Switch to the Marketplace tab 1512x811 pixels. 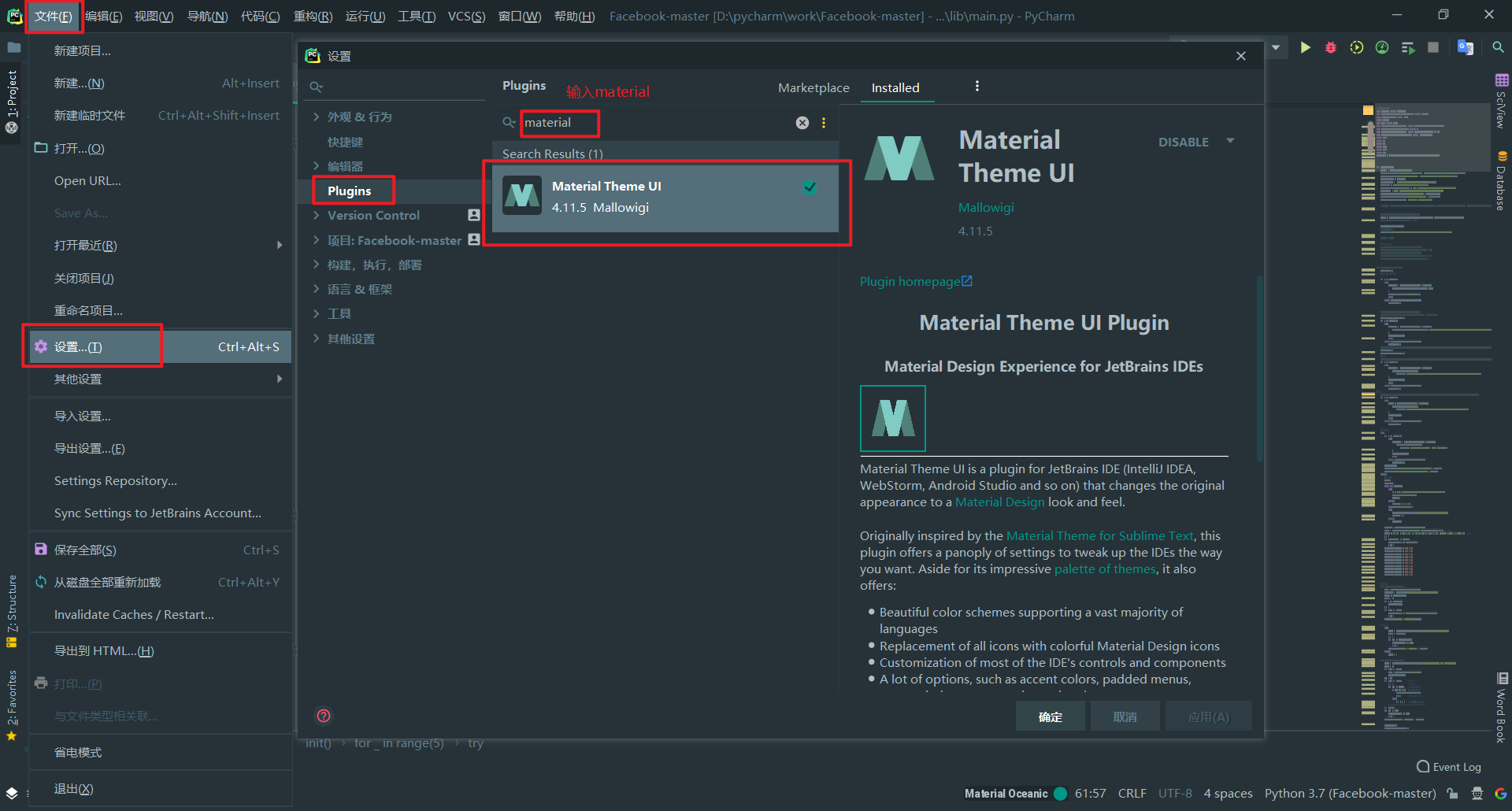click(813, 88)
